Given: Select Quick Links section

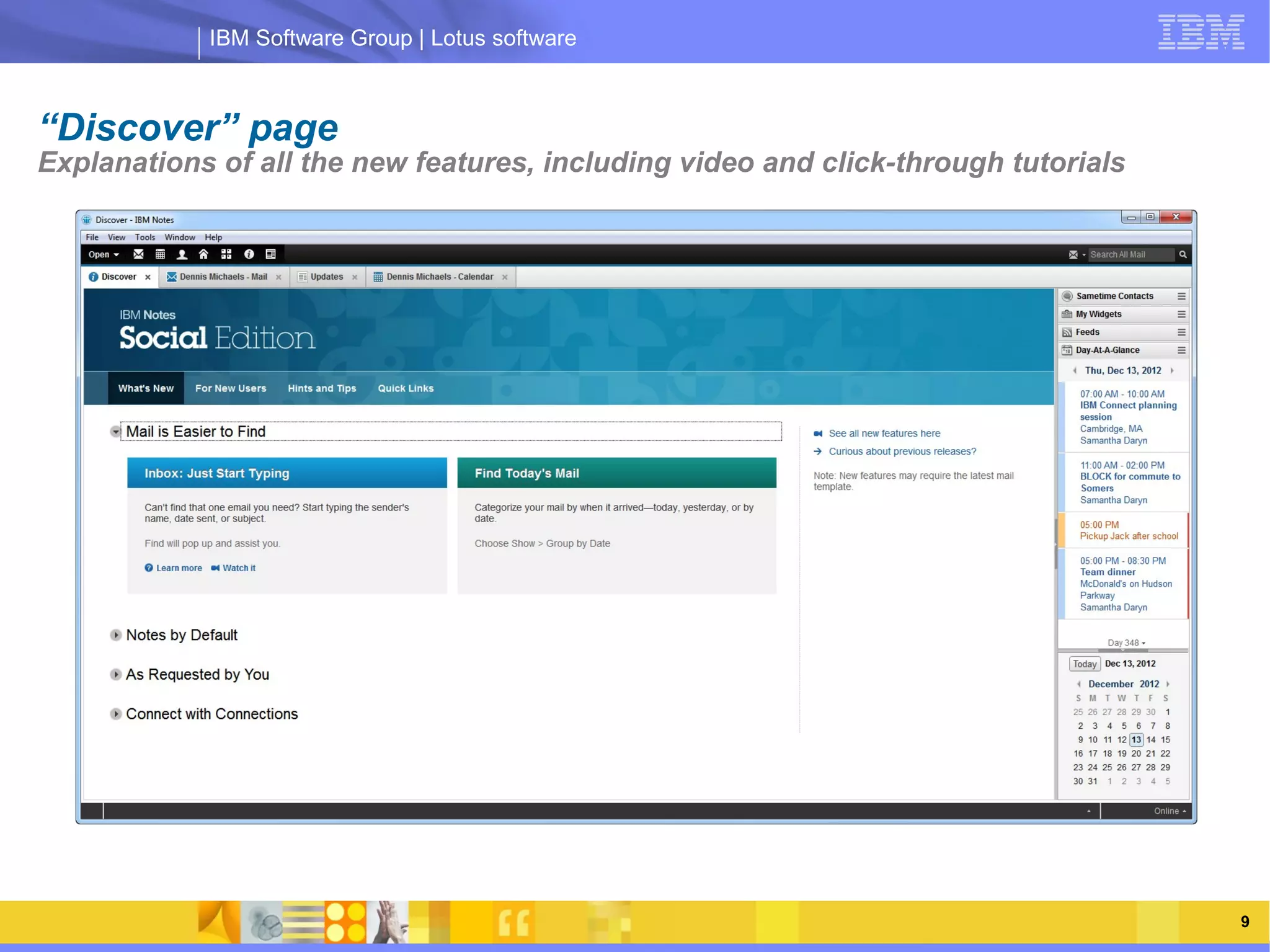Looking at the screenshot, I should 406,388.
